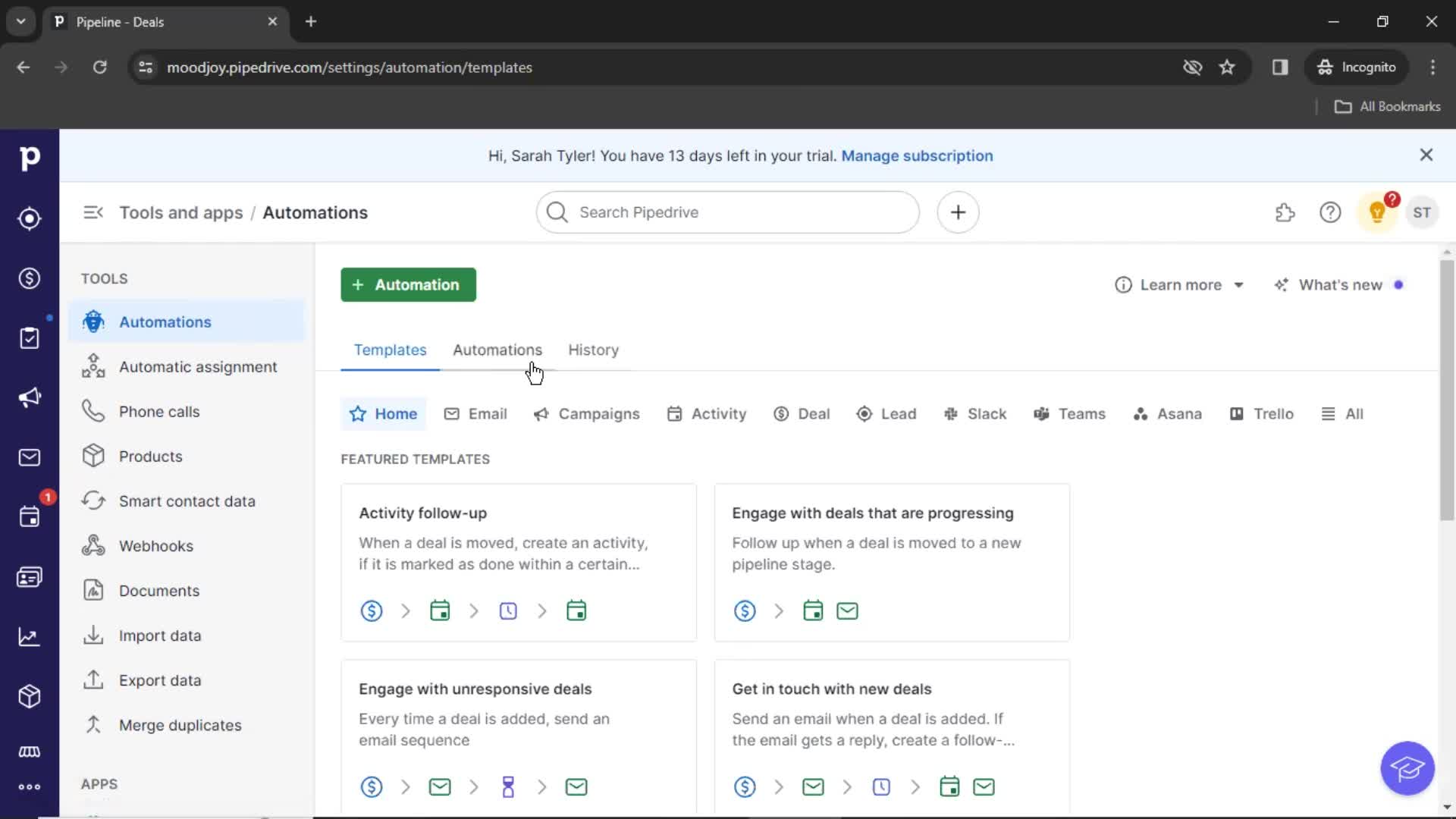Image resolution: width=1456 pixels, height=819 pixels.
Task: Click Activity follow-up template card
Action: point(518,561)
